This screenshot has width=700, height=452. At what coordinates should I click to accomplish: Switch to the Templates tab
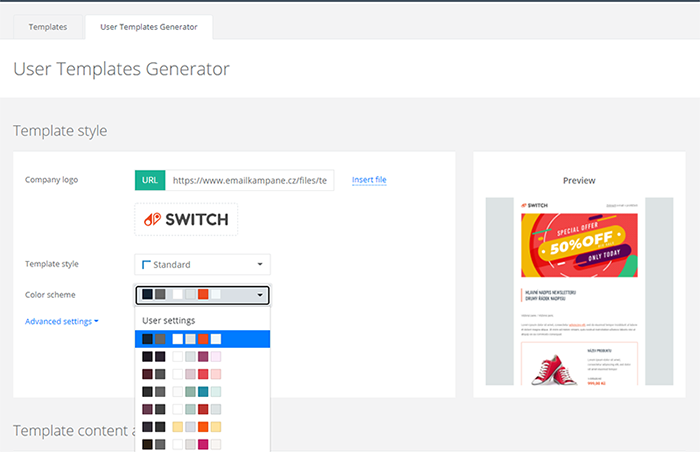(x=48, y=27)
